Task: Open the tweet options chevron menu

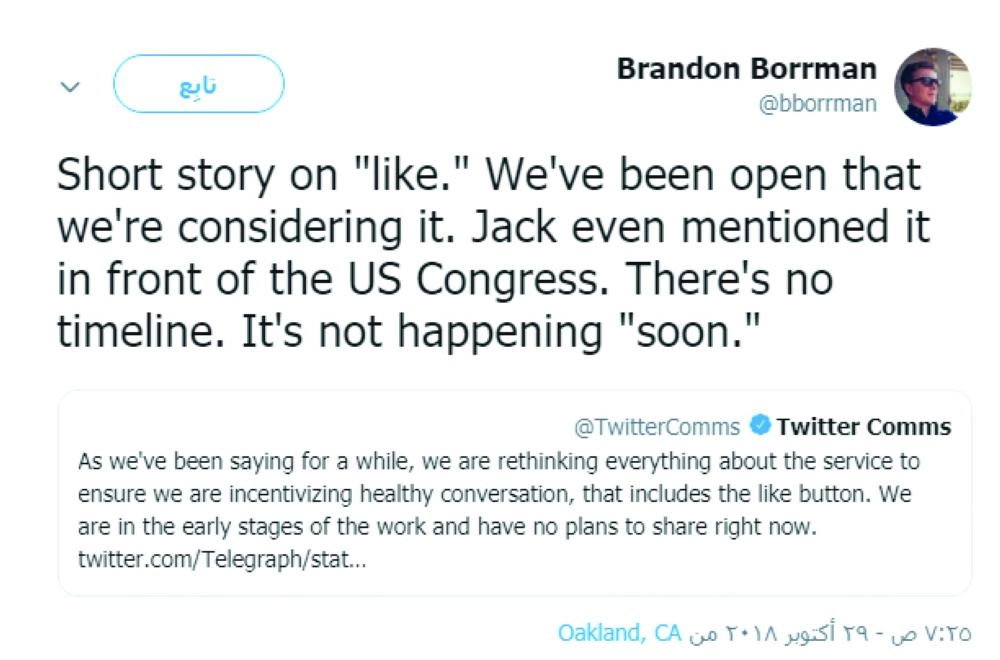Action: tap(70, 87)
